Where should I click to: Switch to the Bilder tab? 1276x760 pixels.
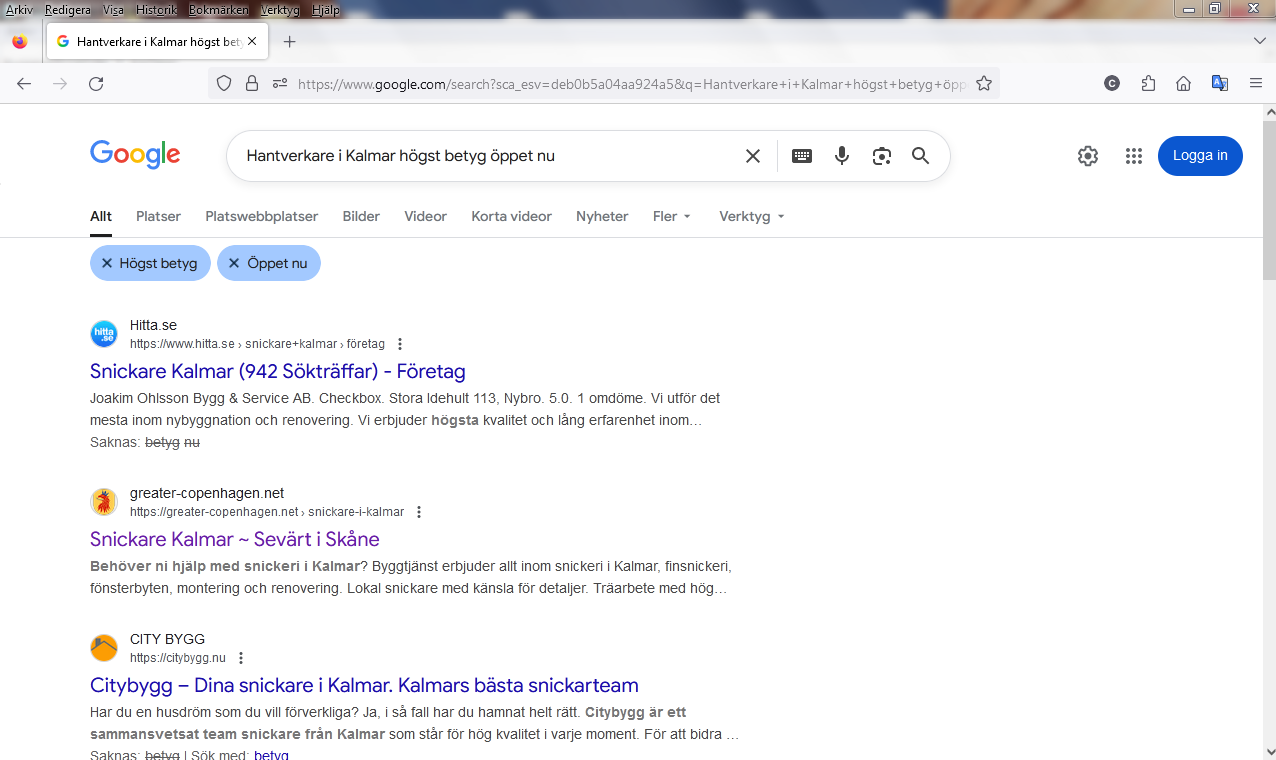[x=361, y=216]
